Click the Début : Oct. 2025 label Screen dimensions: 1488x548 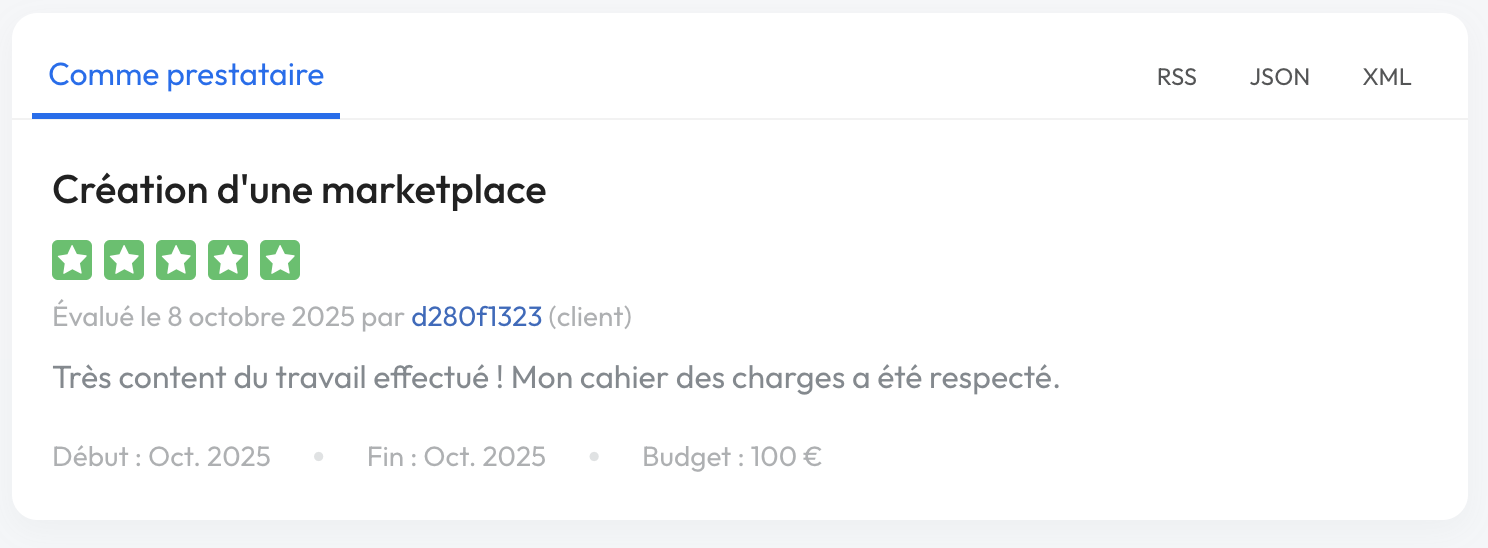click(x=161, y=457)
